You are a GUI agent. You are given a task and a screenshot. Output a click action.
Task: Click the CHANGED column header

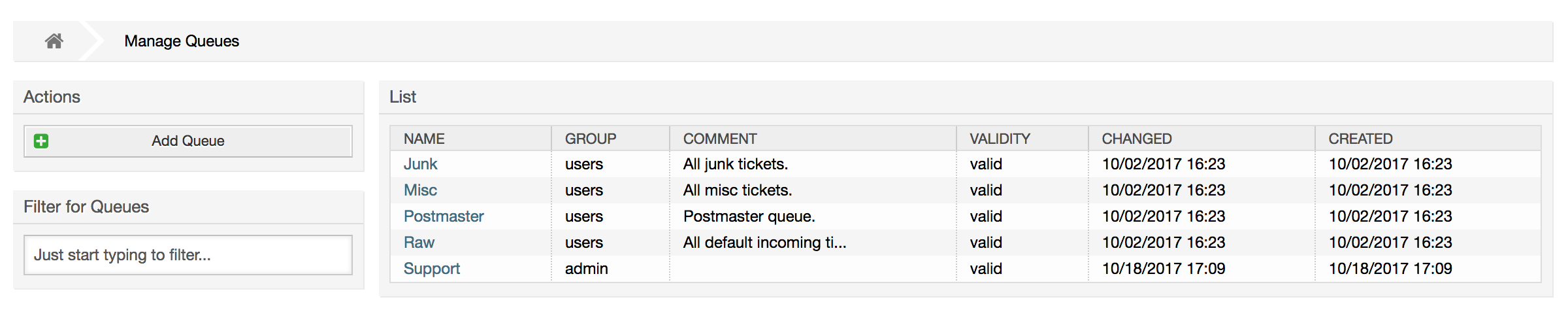tap(1137, 139)
